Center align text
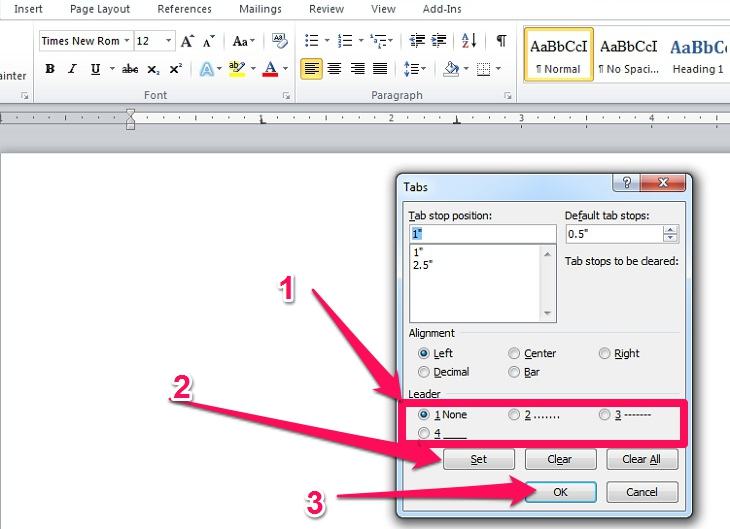The image size is (730, 529). [334, 69]
